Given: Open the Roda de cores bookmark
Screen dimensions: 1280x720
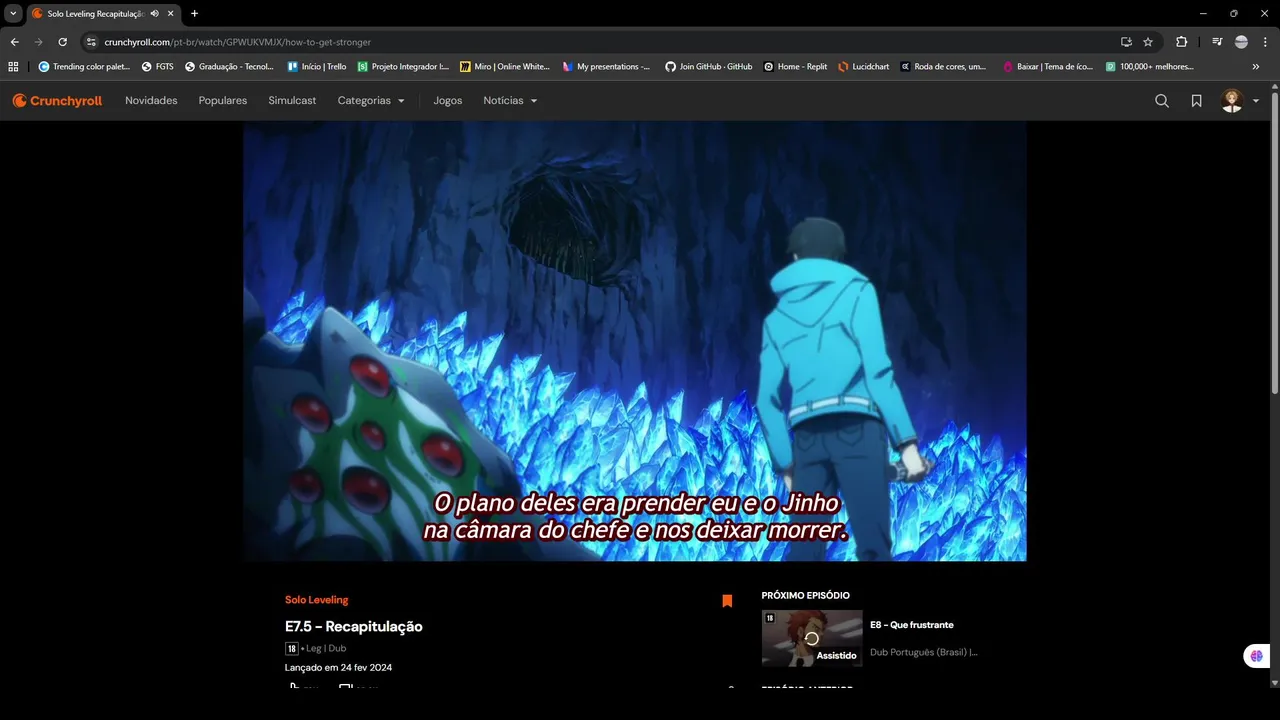Looking at the screenshot, I should 943,67.
